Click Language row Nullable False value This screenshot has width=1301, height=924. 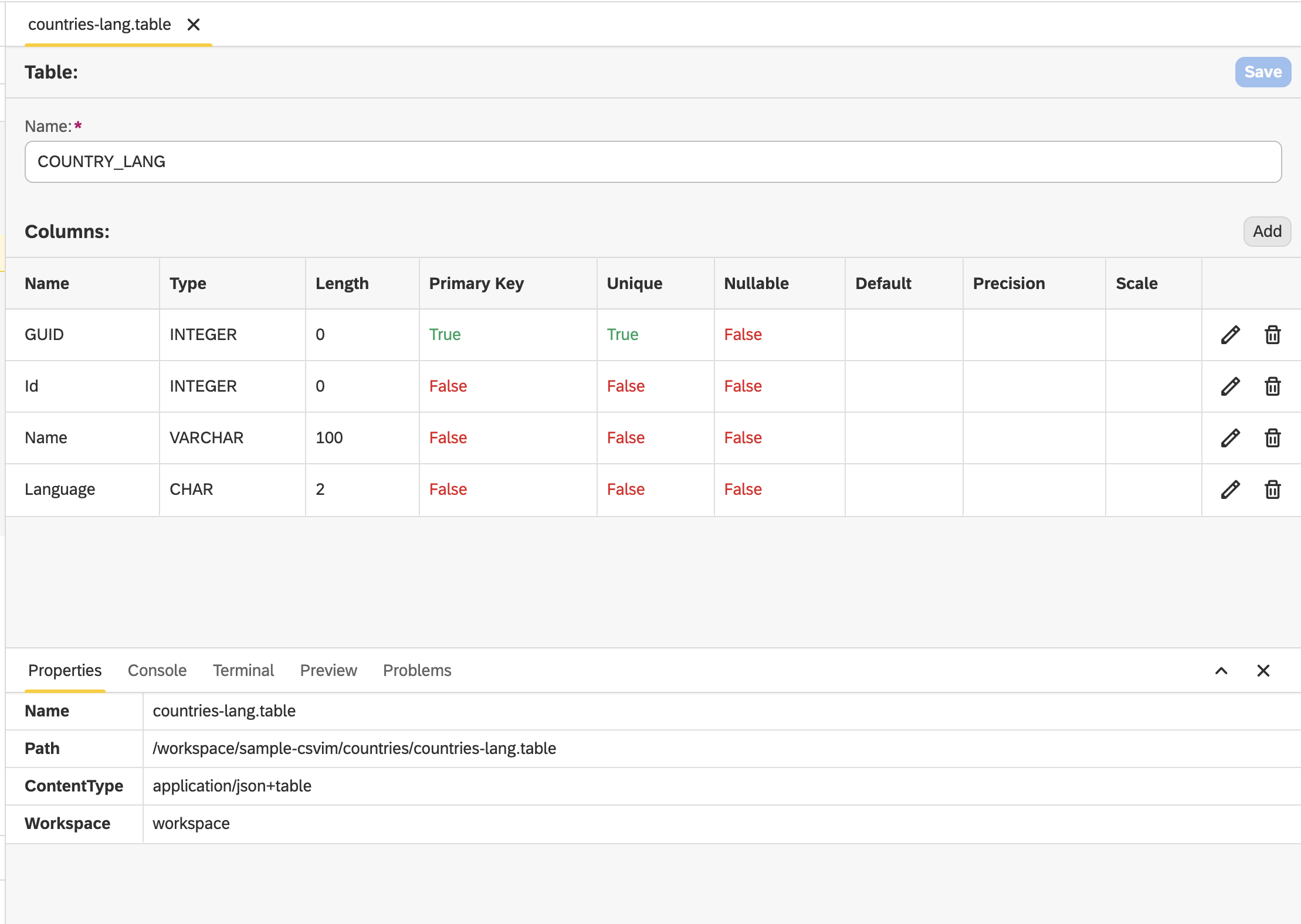743,490
